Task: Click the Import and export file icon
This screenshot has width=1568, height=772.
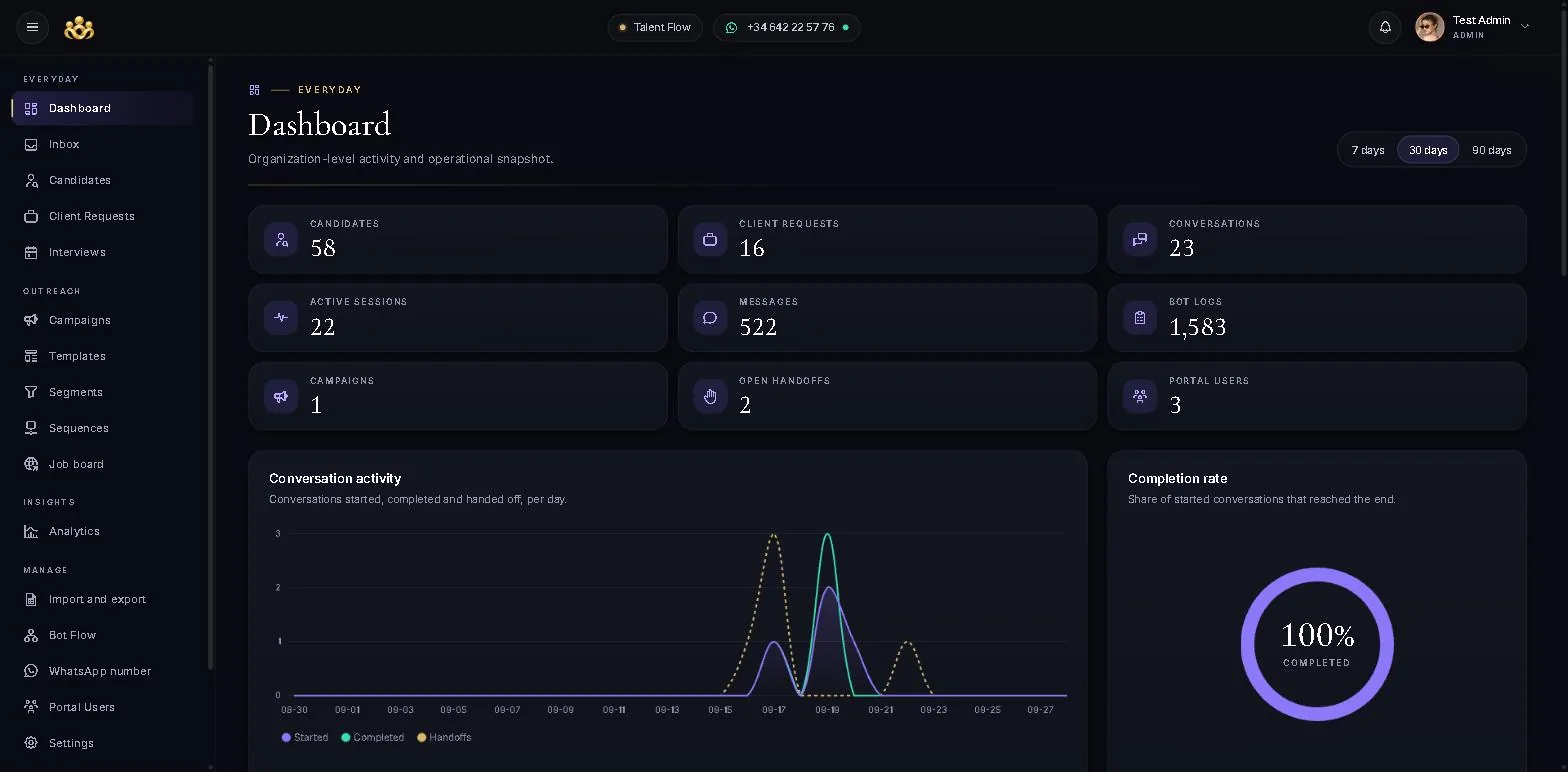Action: [31, 599]
